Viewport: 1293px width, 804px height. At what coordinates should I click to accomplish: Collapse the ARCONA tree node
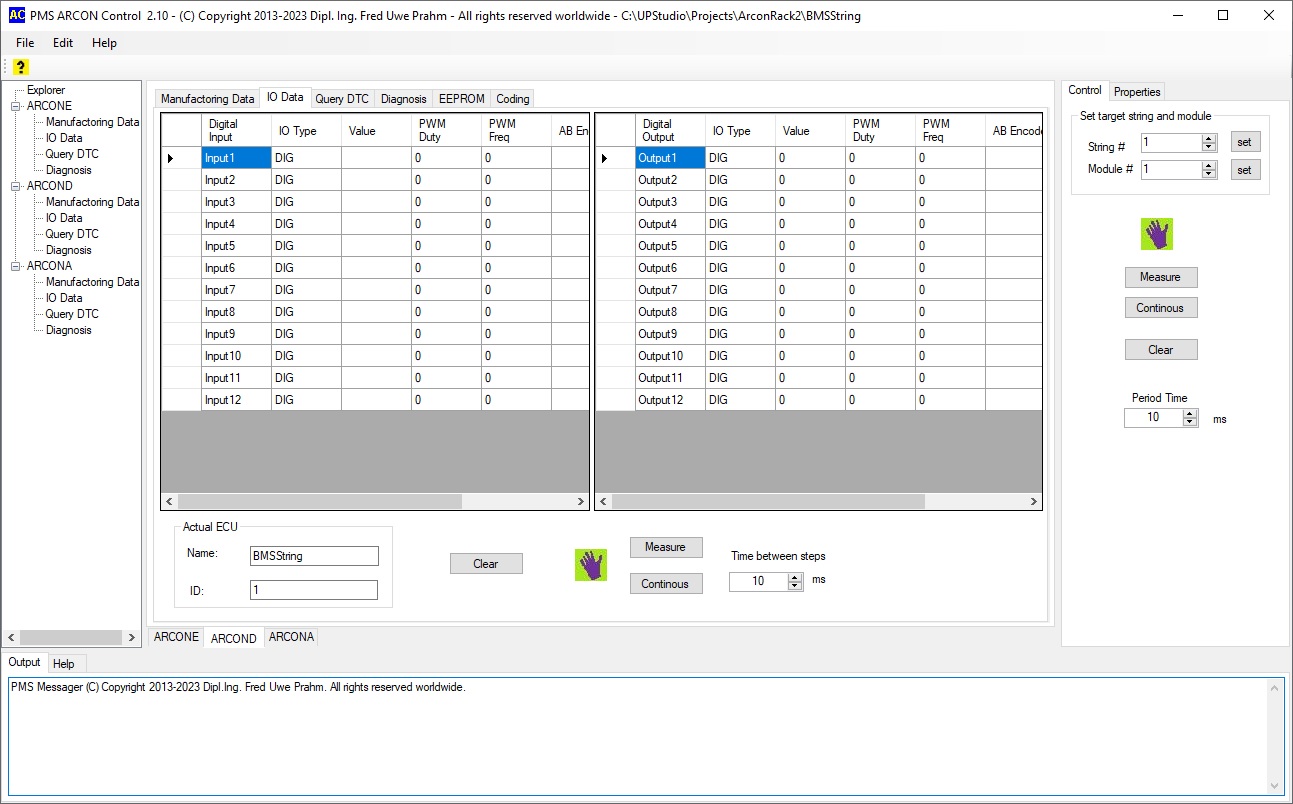[16, 266]
